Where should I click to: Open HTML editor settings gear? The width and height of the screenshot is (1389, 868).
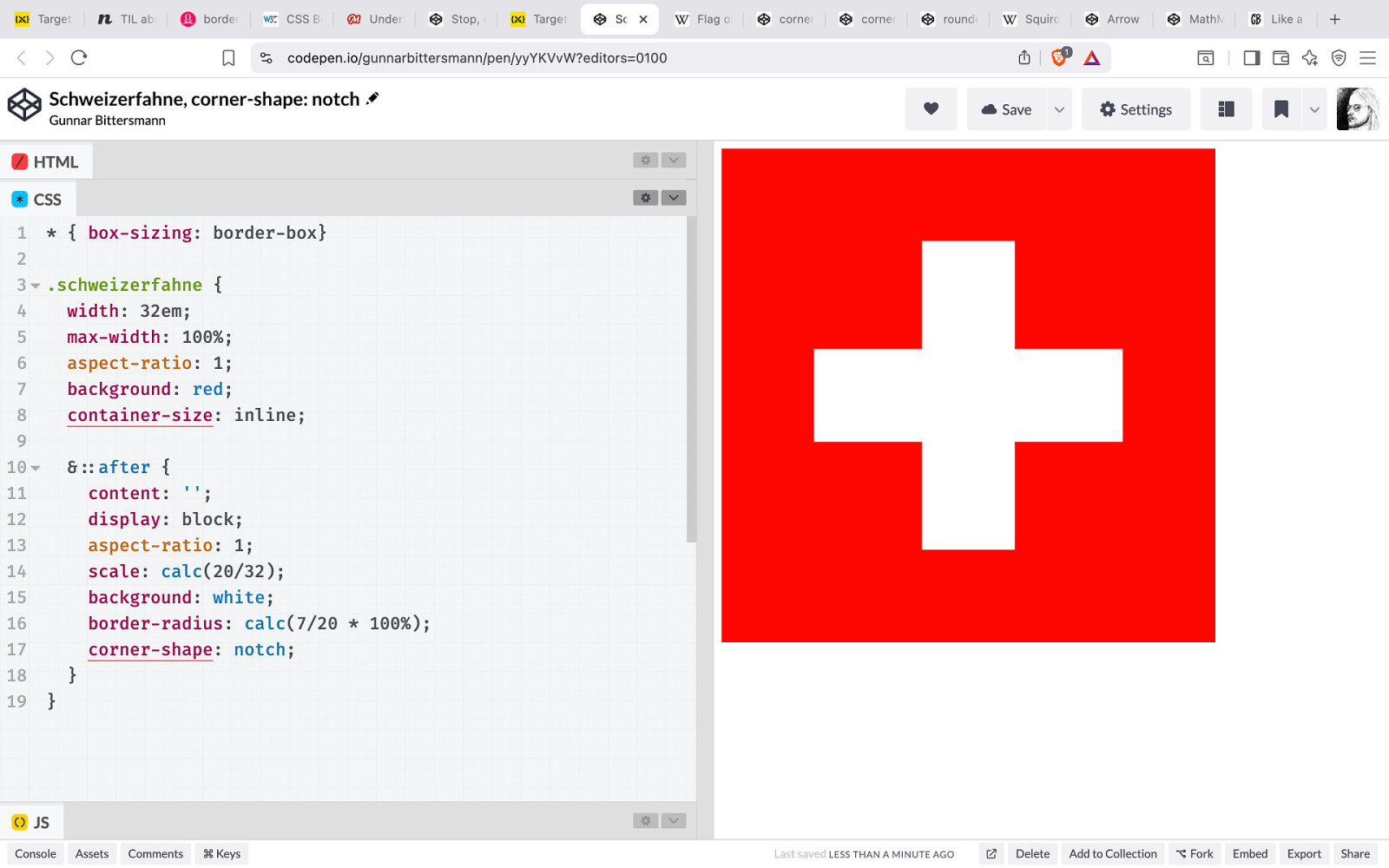click(x=645, y=160)
